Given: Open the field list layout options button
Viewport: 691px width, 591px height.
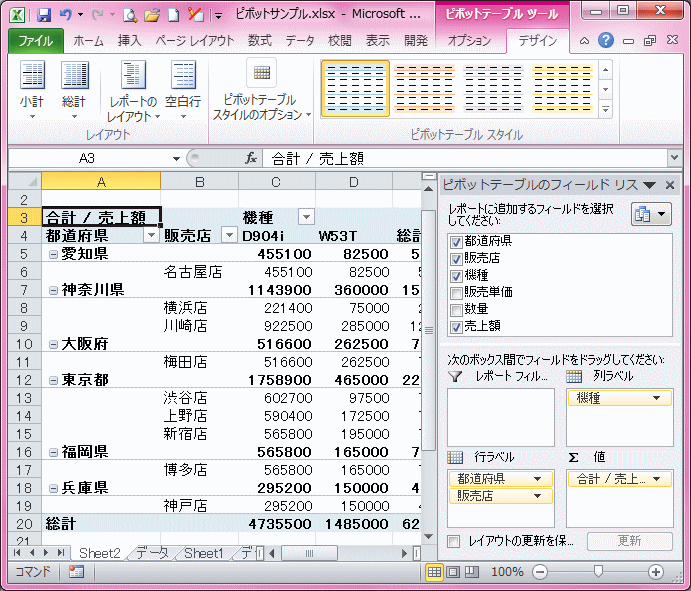Looking at the screenshot, I should [651, 215].
